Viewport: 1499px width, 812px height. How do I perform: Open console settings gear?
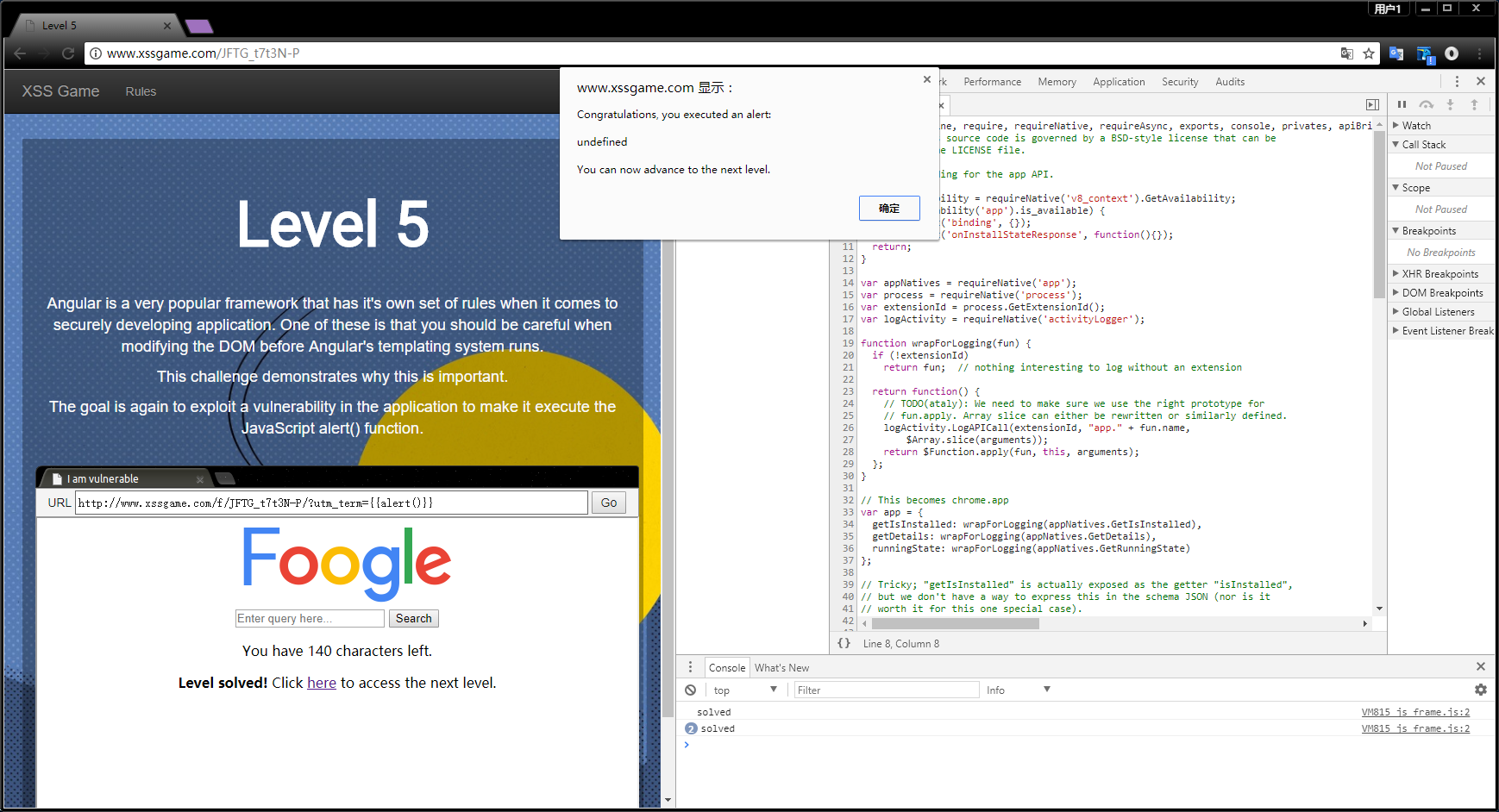(1480, 690)
